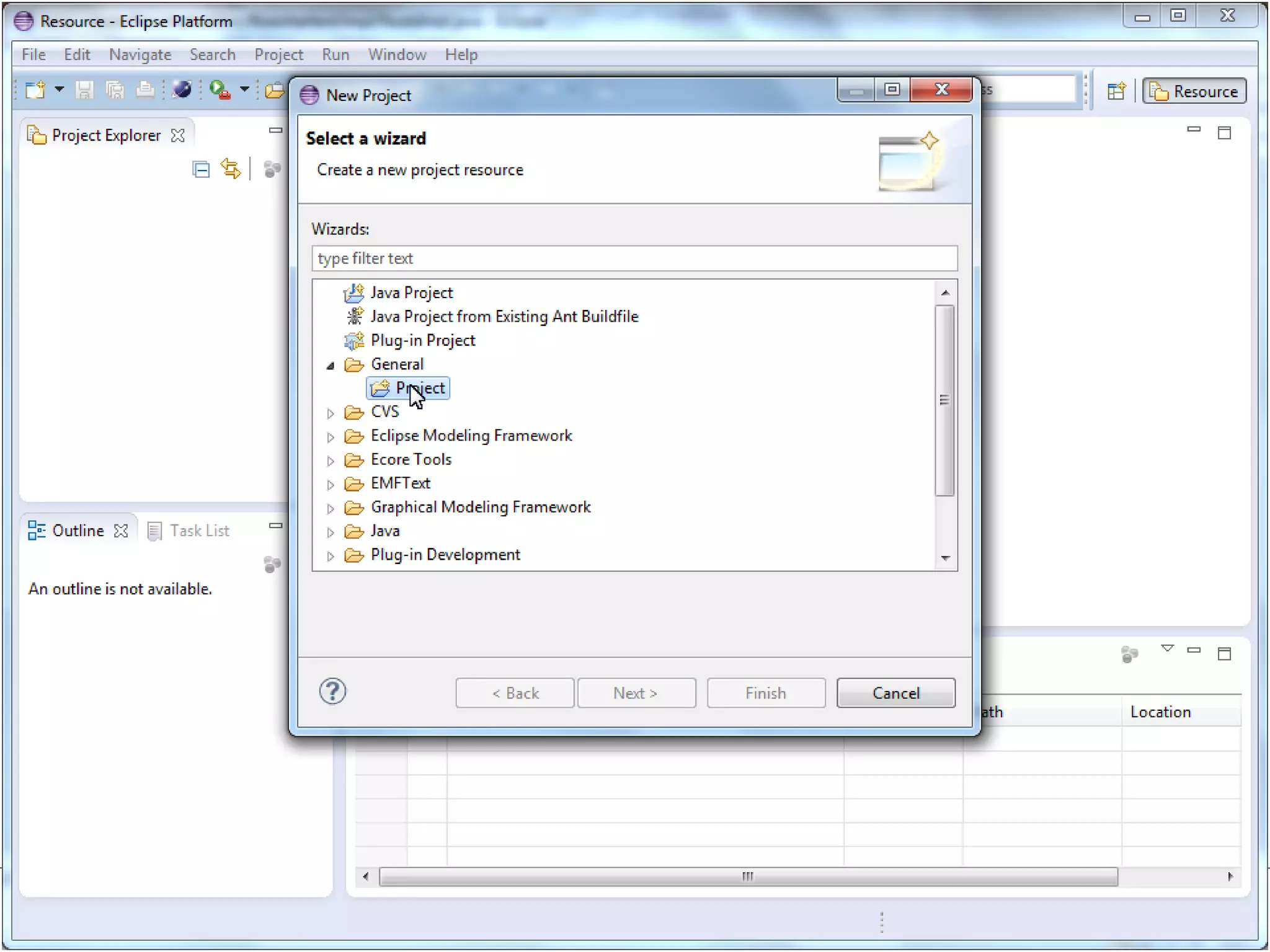Open the Run external tools dropdown arrow
The width and height of the screenshot is (1270, 952).
(x=245, y=90)
